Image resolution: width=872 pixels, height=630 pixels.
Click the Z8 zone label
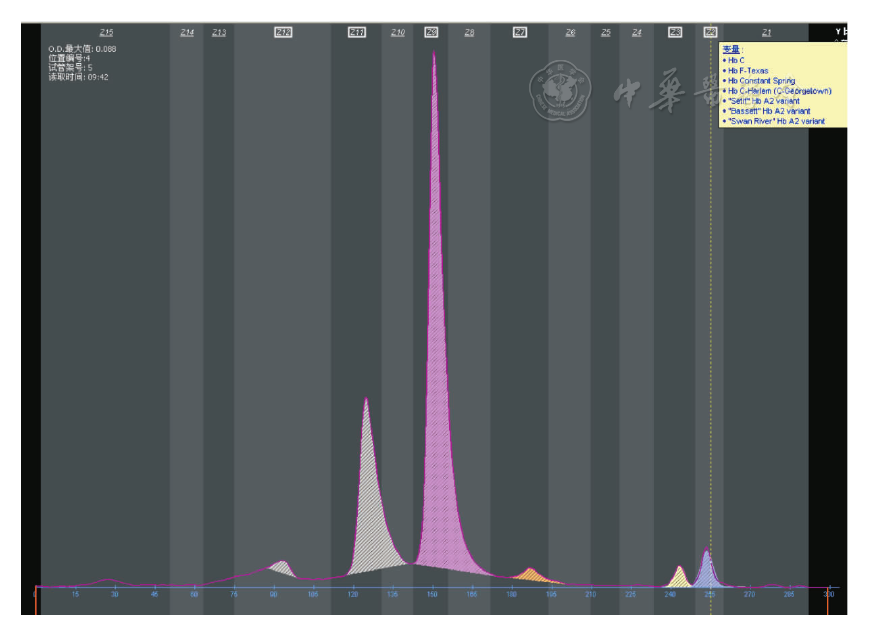[469, 33]
